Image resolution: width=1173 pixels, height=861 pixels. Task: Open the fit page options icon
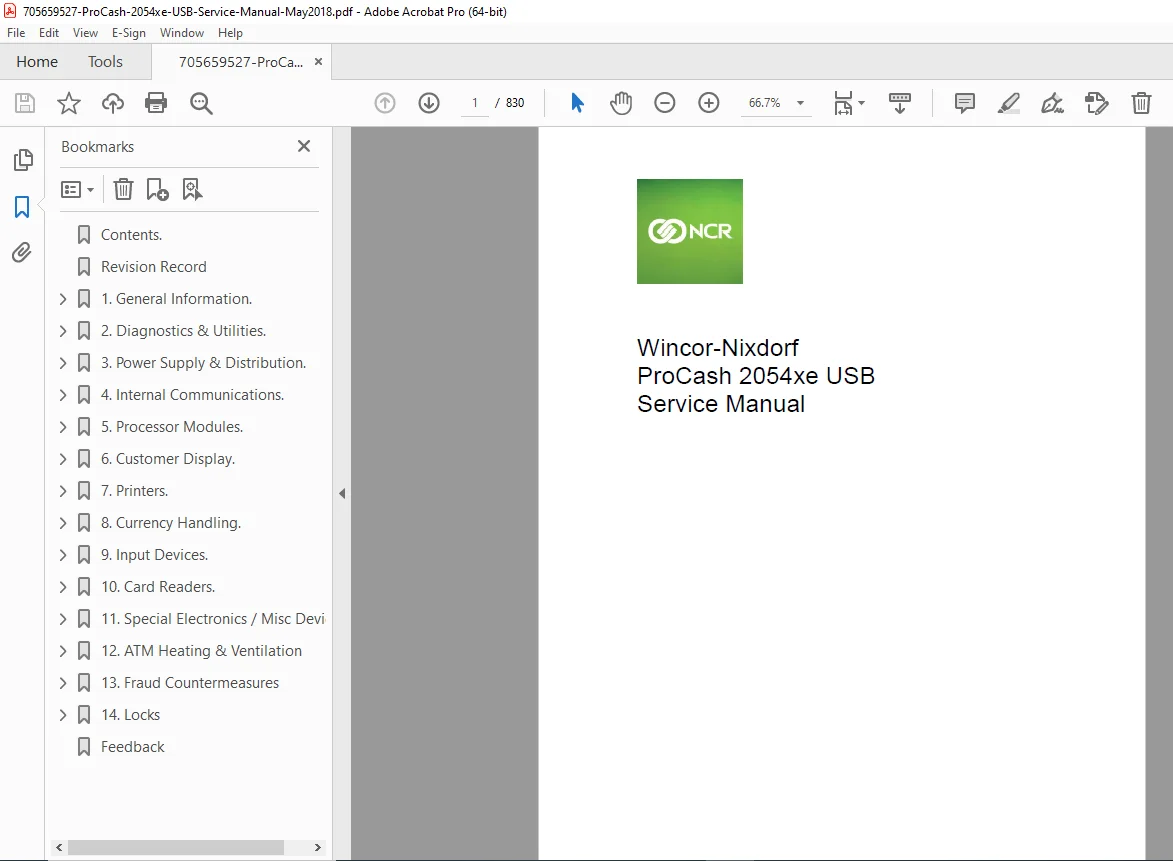coord(848,103)
